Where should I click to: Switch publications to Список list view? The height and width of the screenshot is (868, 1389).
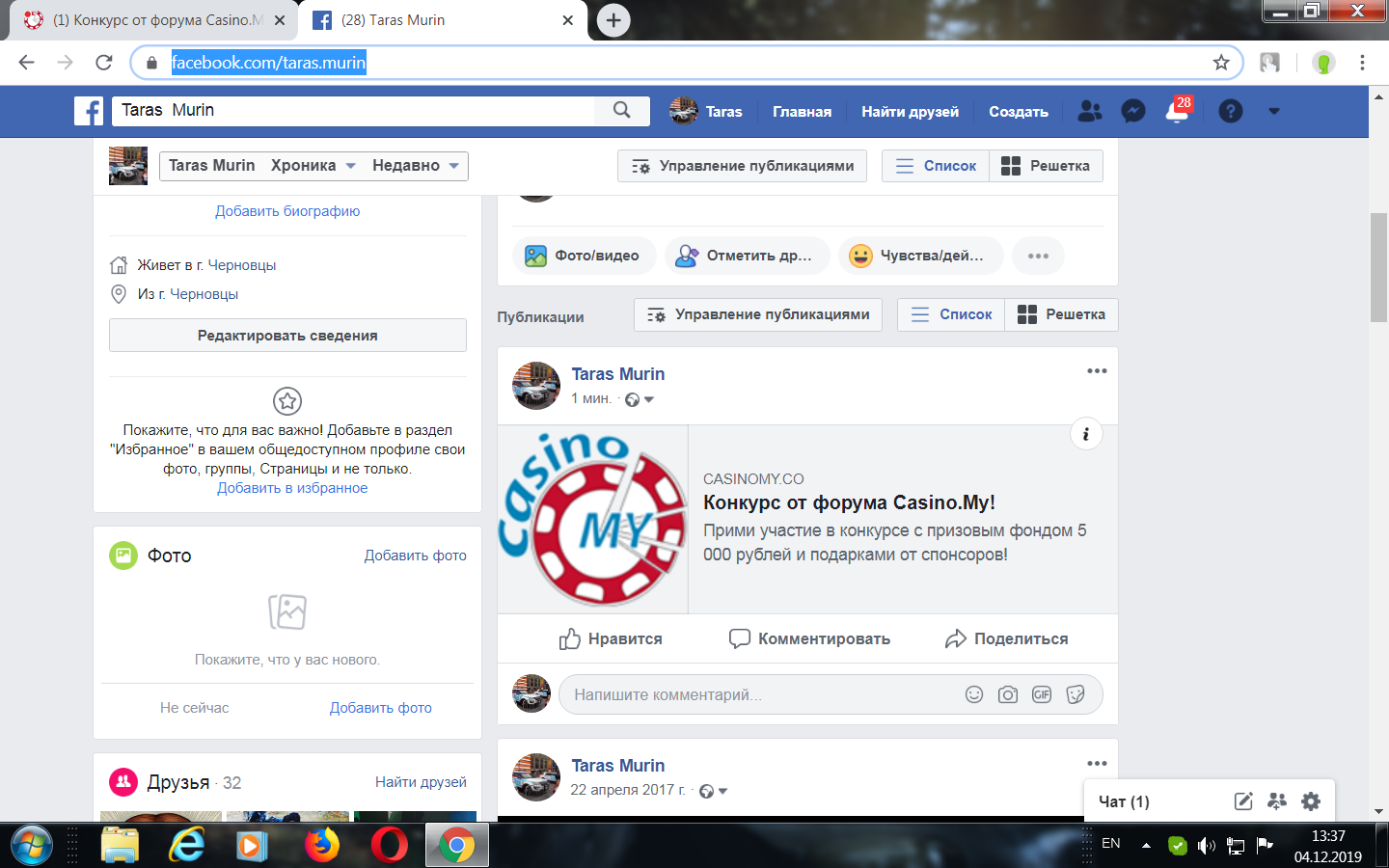pyautogui.click(x=950, y=314)
